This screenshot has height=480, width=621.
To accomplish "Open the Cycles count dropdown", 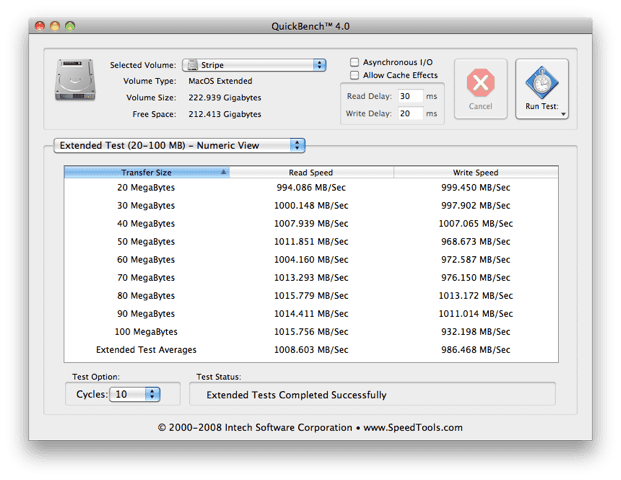I will pos(135,394).
